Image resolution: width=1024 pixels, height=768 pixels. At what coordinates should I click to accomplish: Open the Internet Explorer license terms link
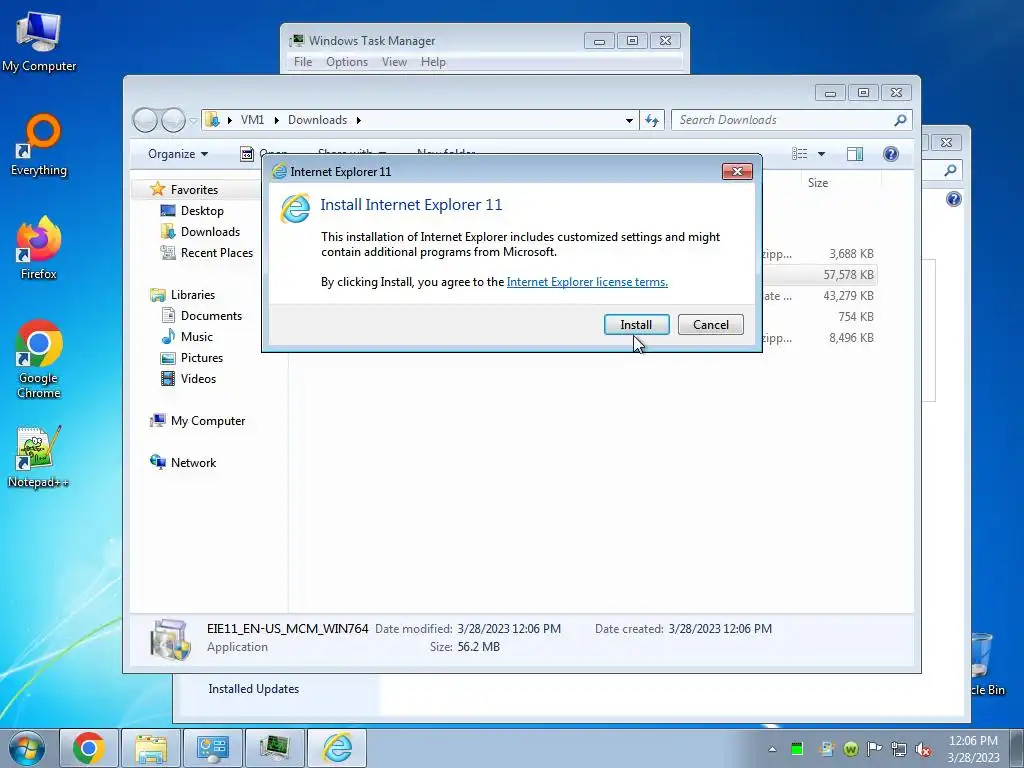587,282
